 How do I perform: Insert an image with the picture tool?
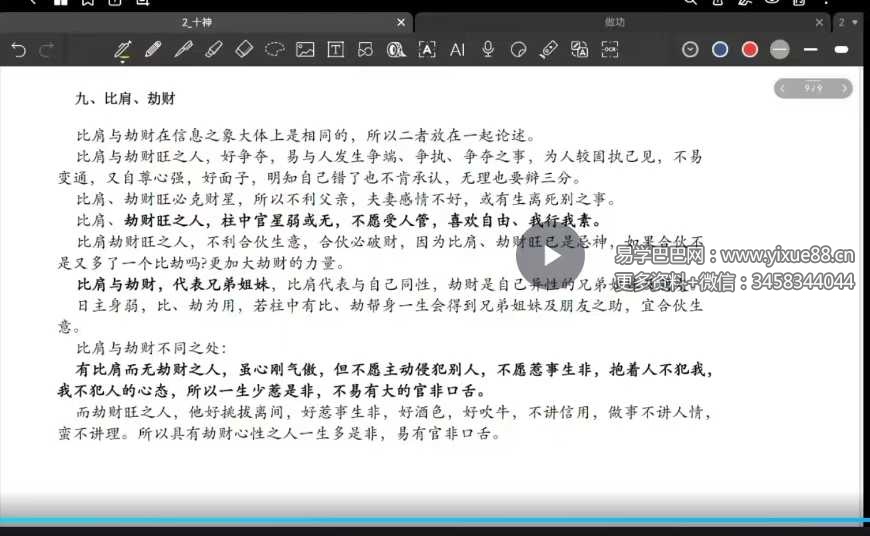coord(305,49)
